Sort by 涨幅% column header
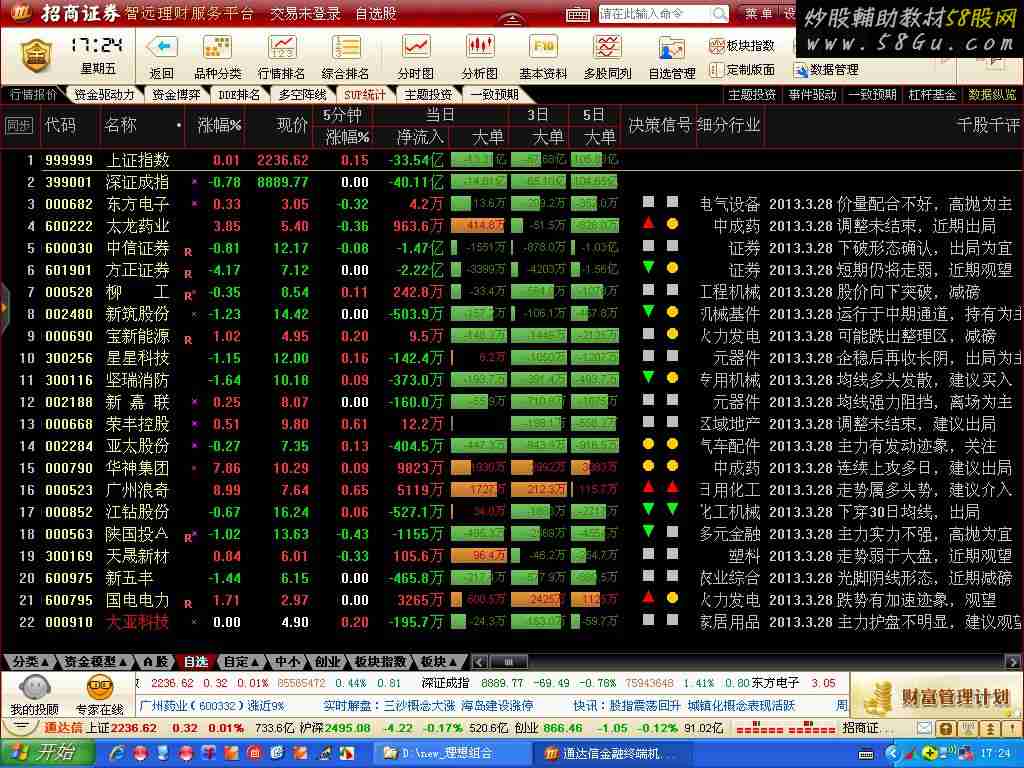1024x768 pixels. 219,125
